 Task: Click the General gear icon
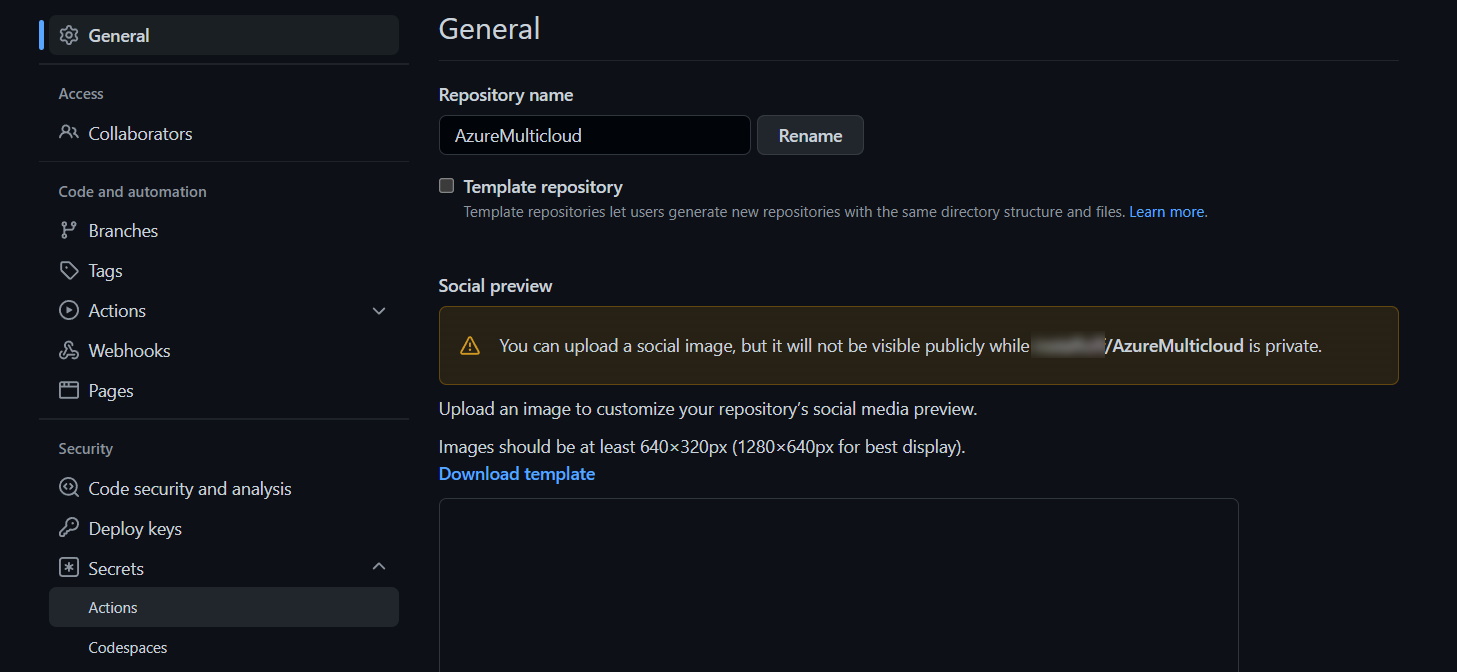pos(69,35)
